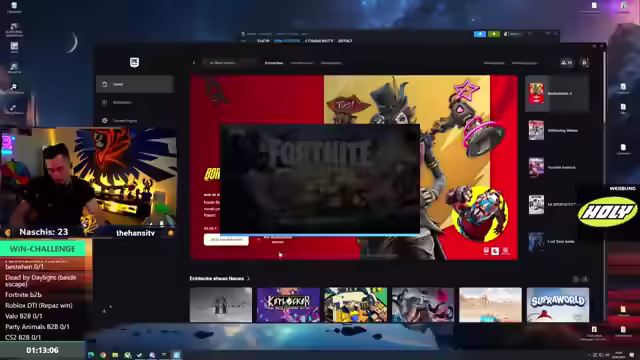Open the friends icon in launcher header
Screen dimensions: 640x360
567,62
